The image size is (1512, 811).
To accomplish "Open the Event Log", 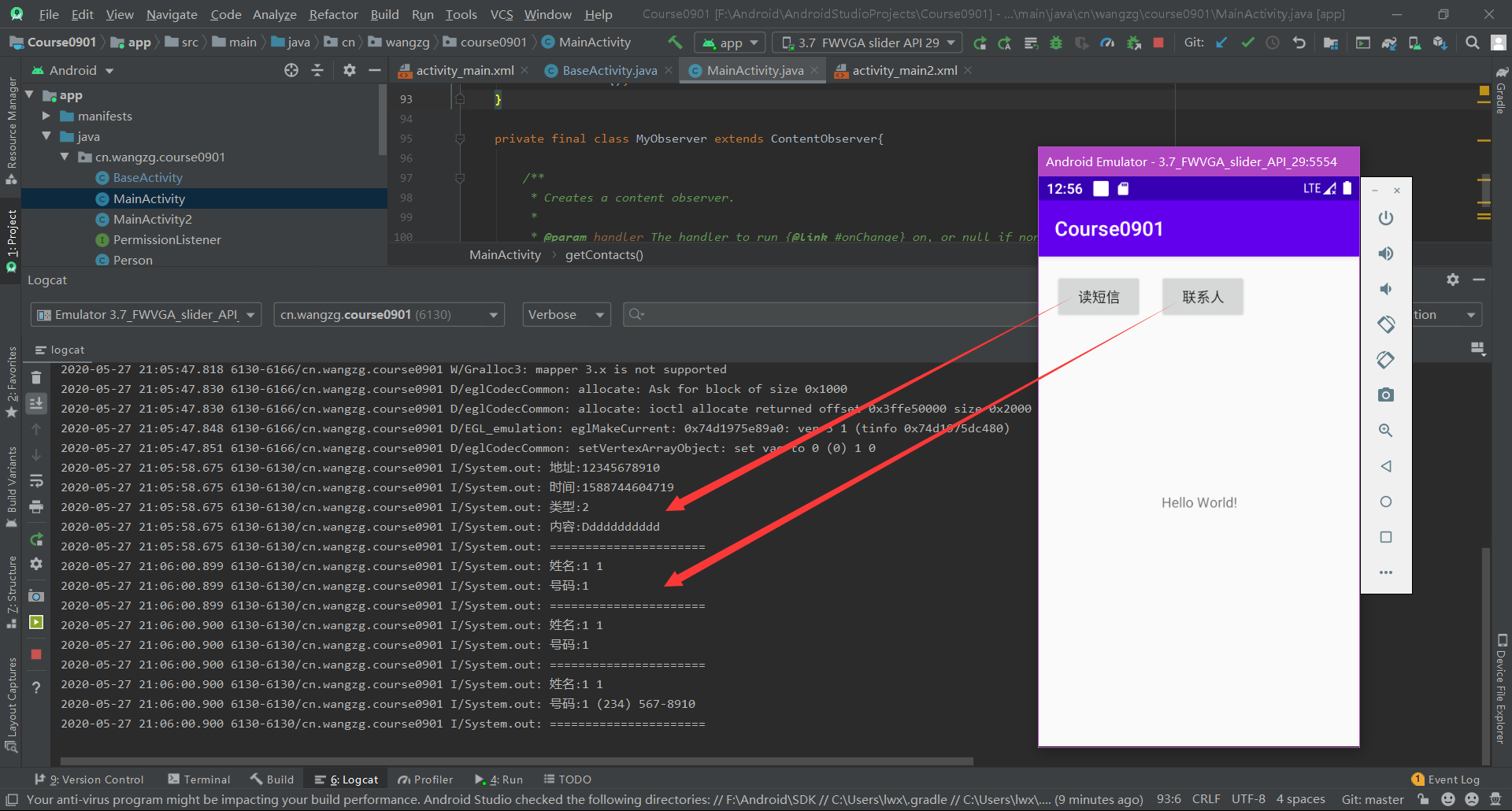I will tap(1446, 780).
